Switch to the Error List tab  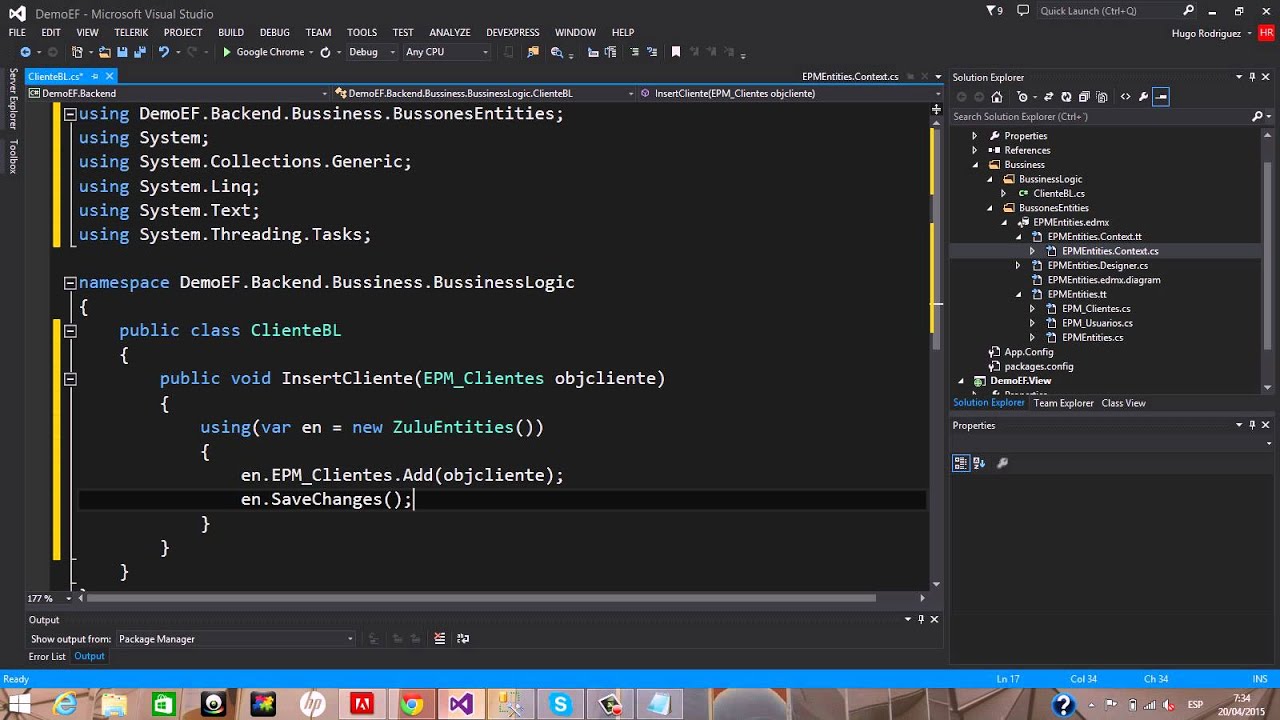(x=47, y=657)
